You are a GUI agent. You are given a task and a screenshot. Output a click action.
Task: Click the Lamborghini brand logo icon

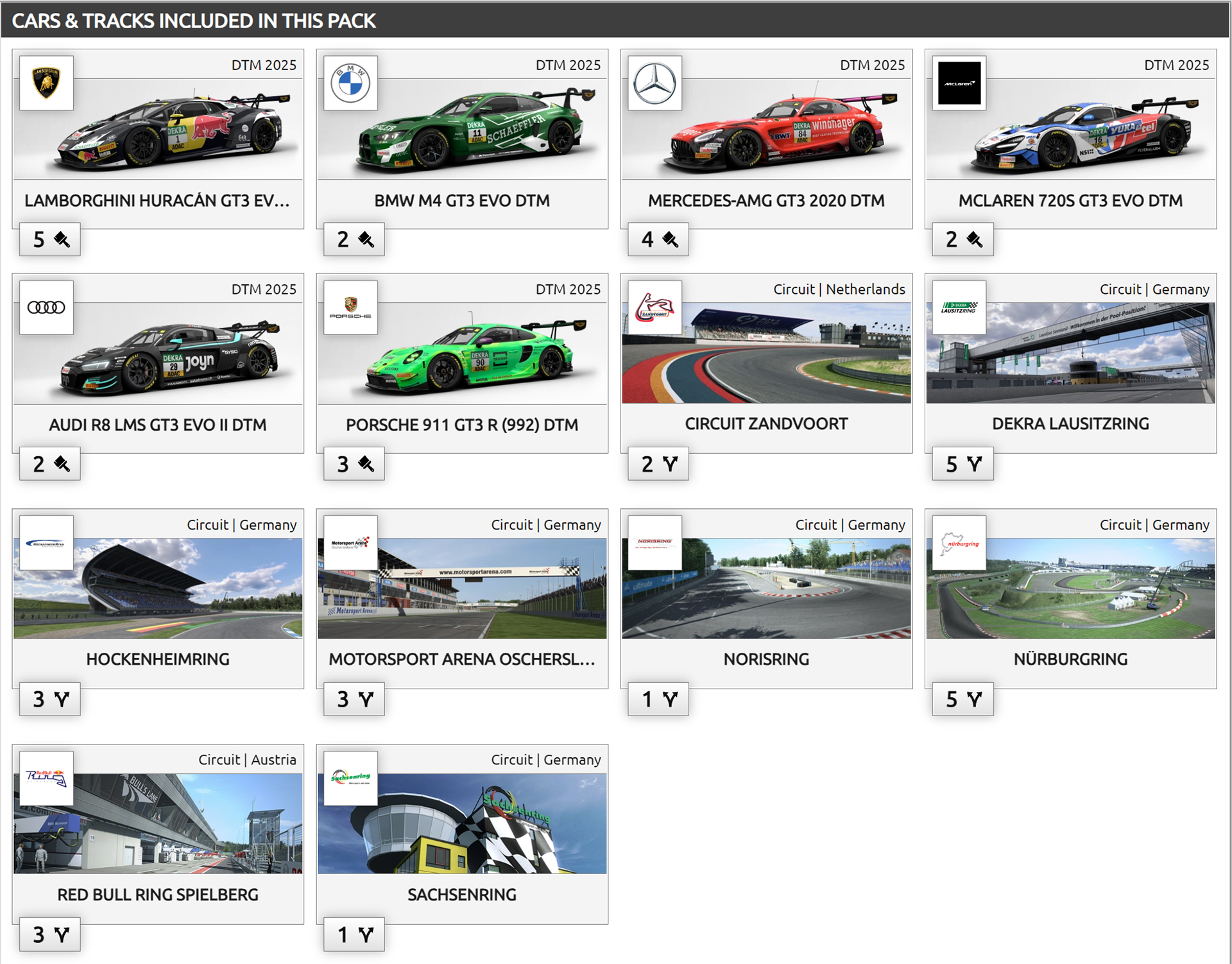46,83
